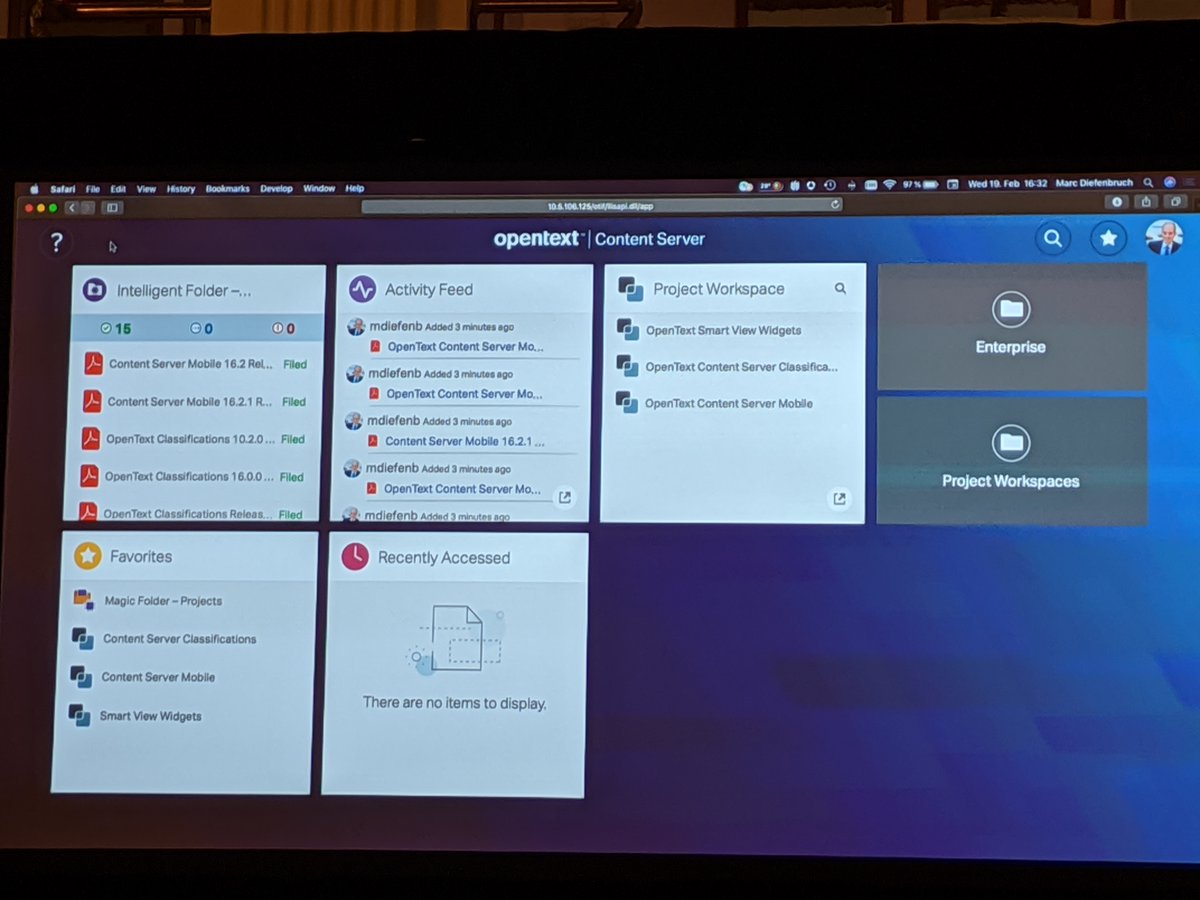
Task: Click the Activity Feed pulse icon
Action: point(362,289)
